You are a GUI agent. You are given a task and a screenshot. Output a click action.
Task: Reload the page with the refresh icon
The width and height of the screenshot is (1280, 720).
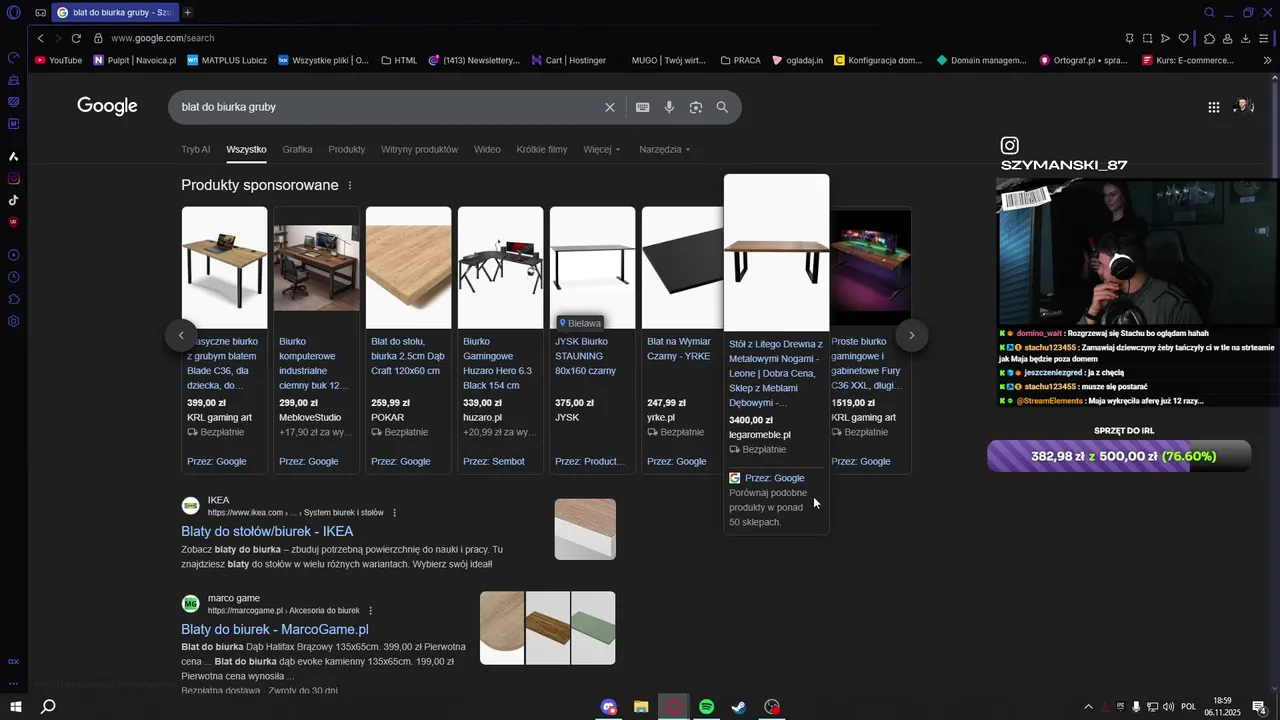(x=76, y=38)
